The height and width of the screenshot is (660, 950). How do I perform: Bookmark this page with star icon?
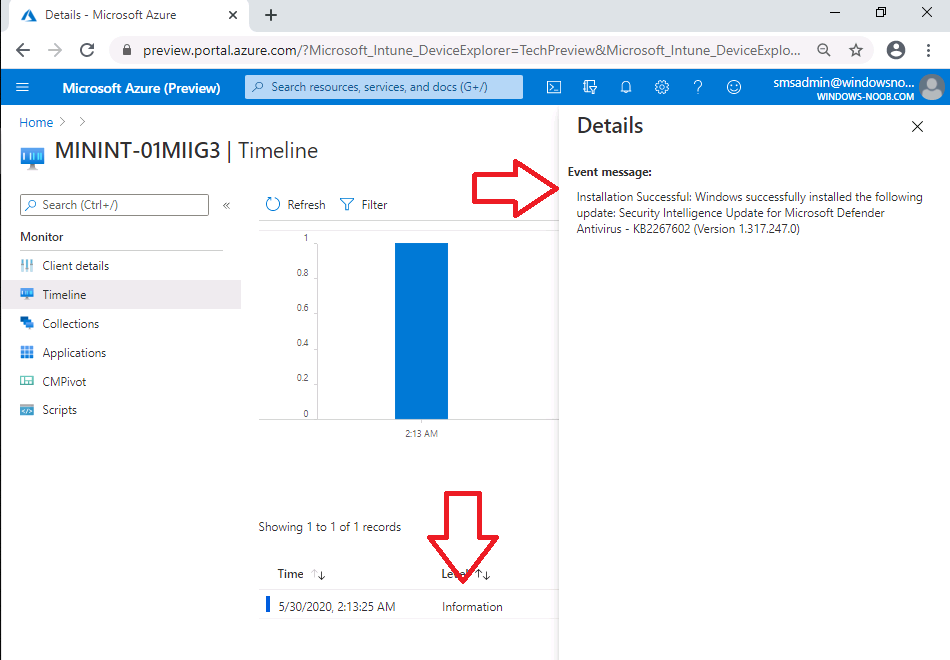[855, 50]
